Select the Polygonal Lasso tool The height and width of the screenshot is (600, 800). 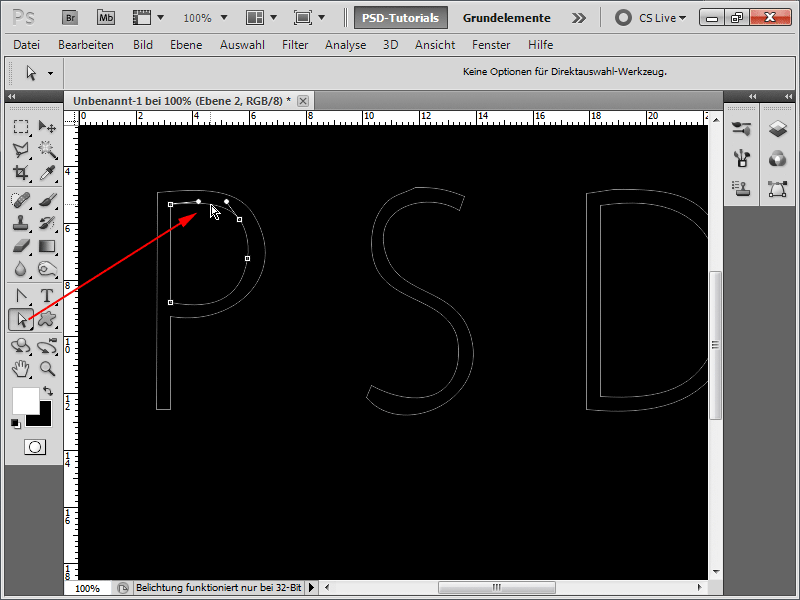coord(21,149)
